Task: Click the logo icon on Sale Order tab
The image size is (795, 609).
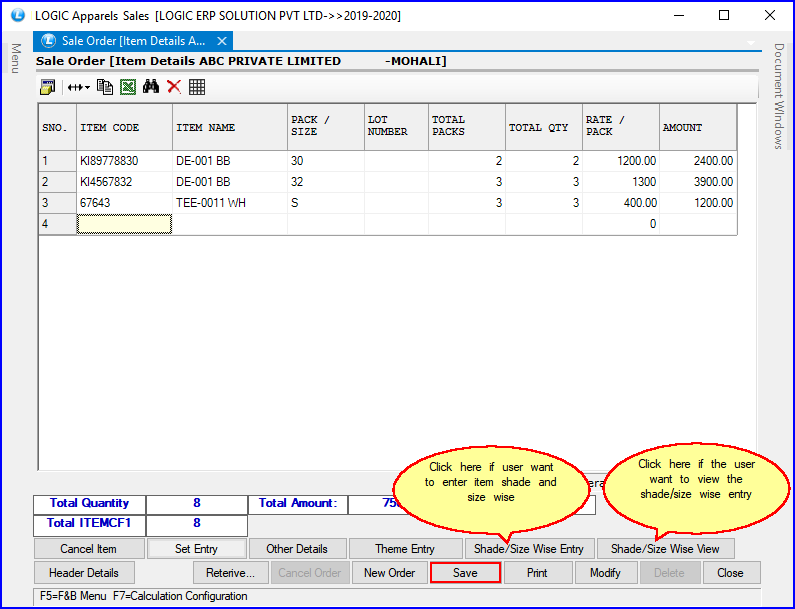Action: (48, 41)
